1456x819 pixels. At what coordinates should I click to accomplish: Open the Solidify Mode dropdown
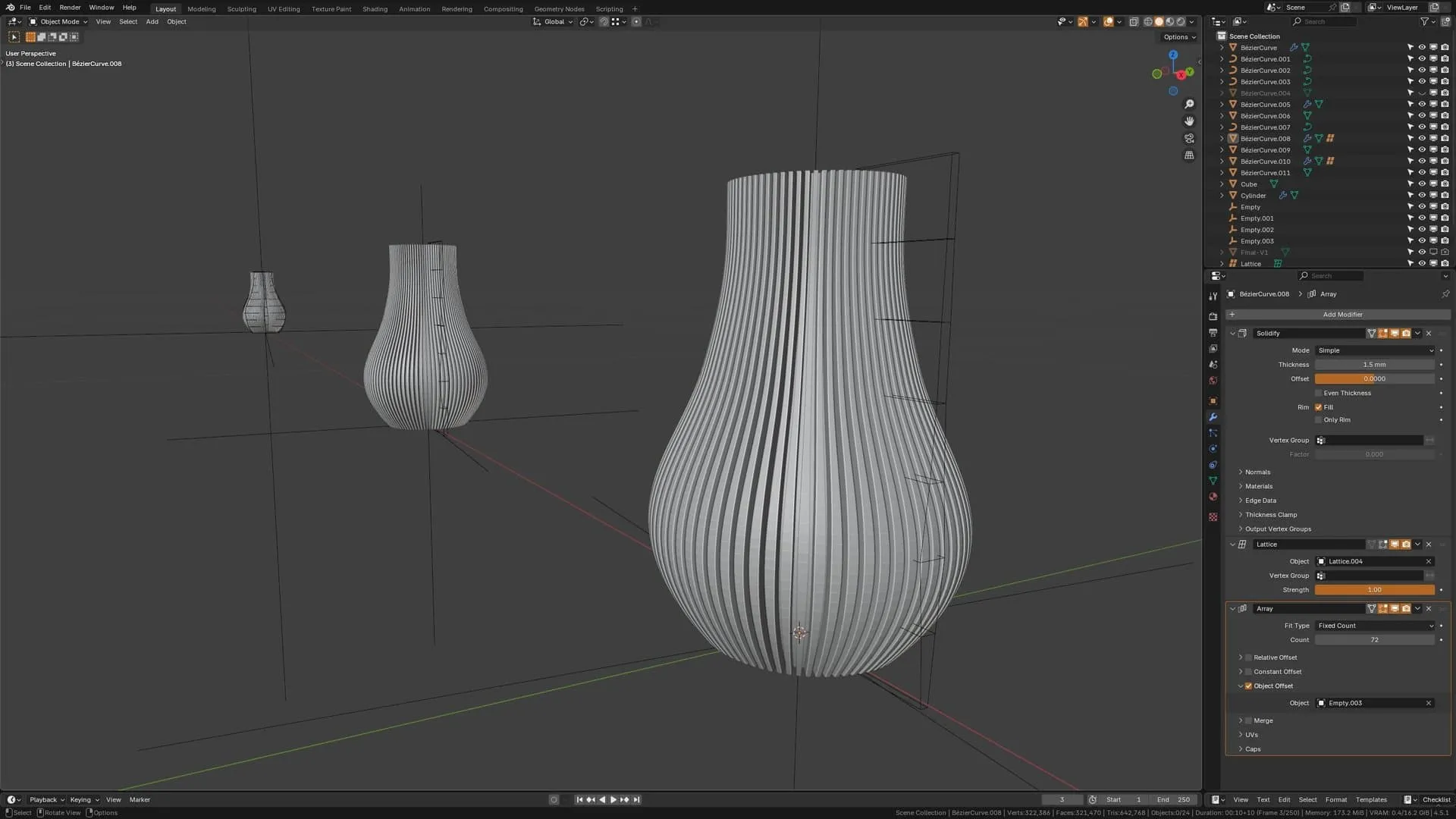pos(1376,350)
